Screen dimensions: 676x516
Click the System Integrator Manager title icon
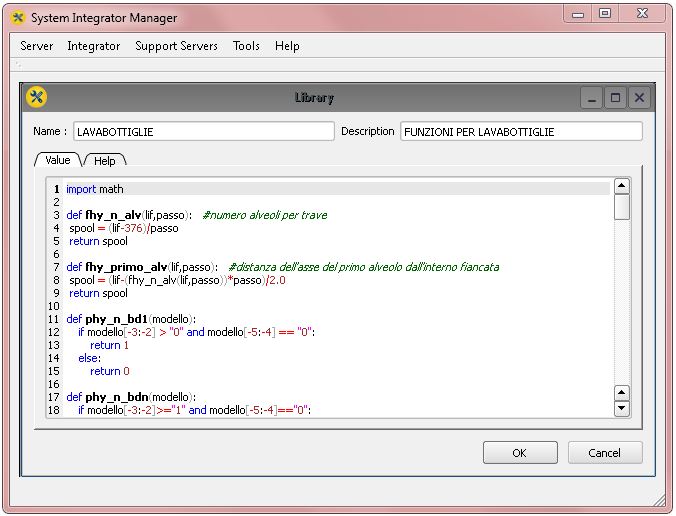(x=17, y=18)
